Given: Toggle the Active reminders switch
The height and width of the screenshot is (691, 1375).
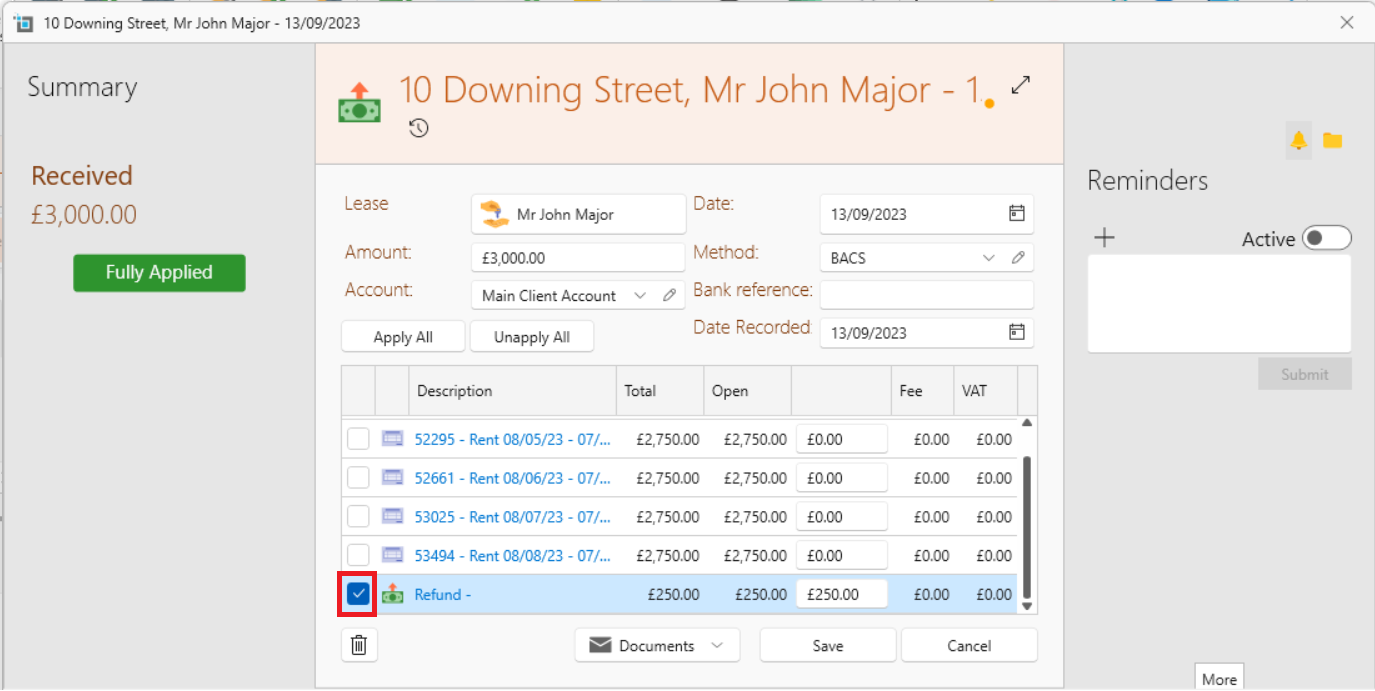Looking at the screenshot, I should coord(1327,238).
